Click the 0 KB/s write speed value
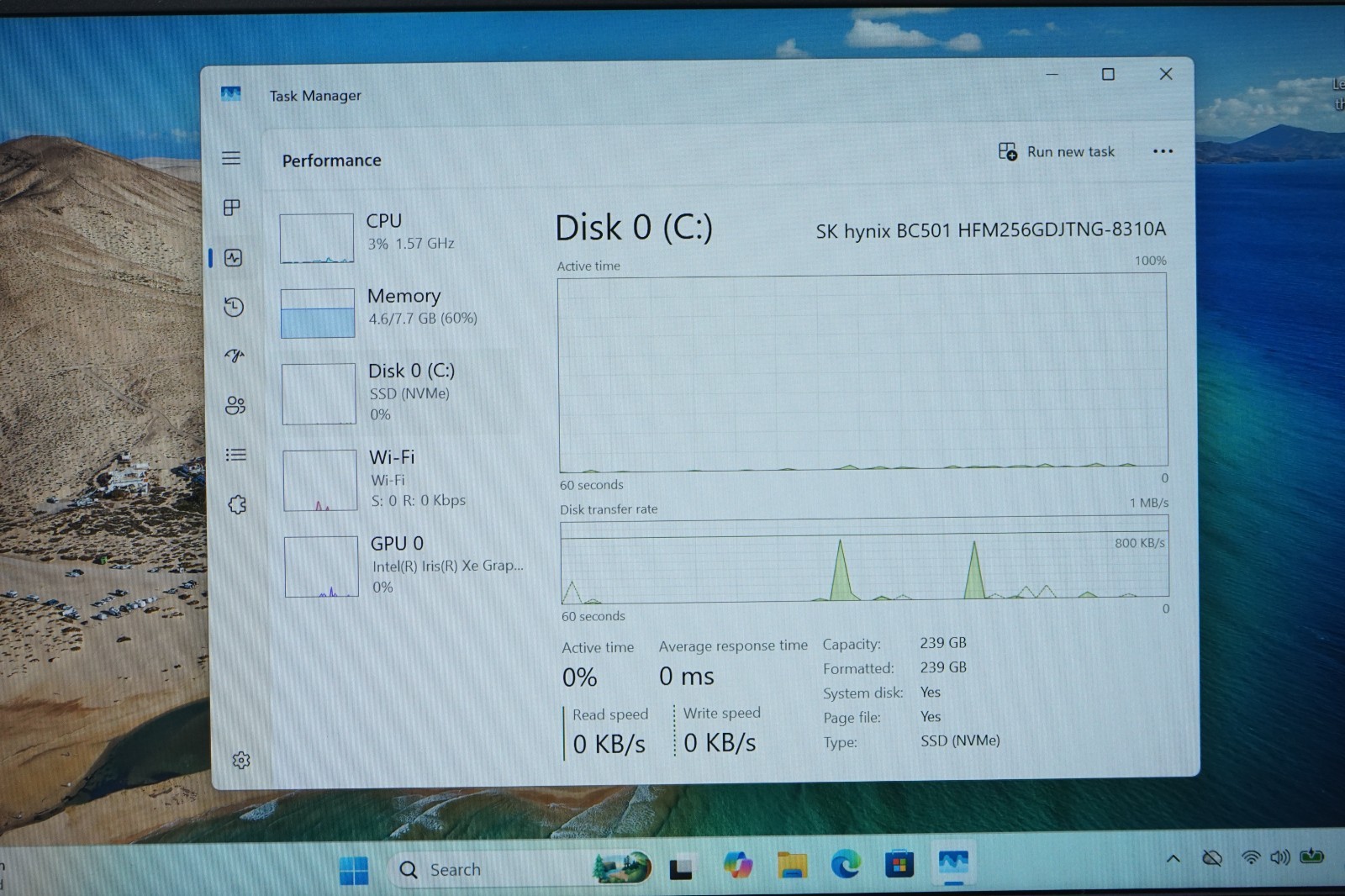 click(720, 743)
